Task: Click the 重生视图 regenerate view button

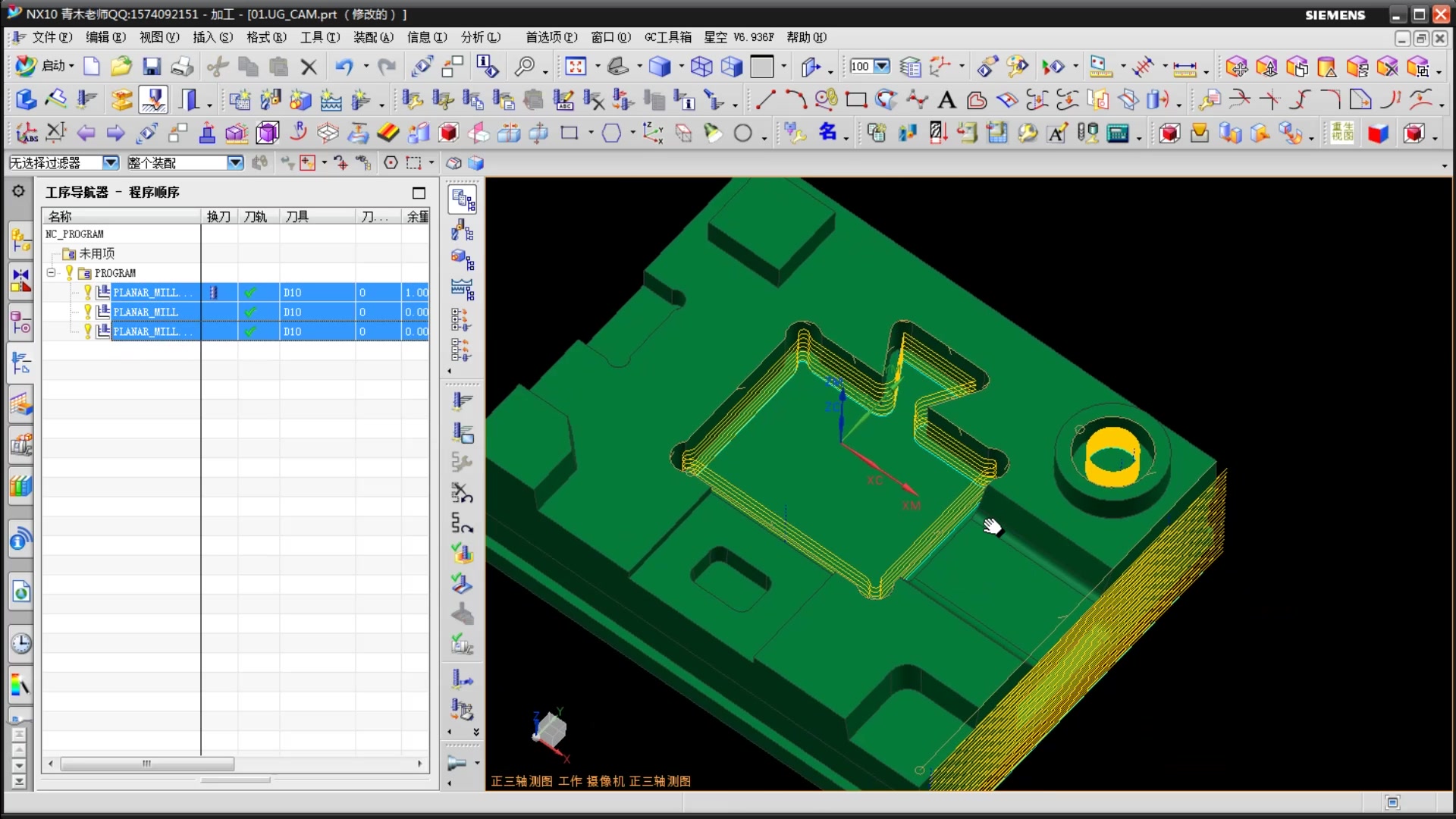Action: click(1341, 133)
